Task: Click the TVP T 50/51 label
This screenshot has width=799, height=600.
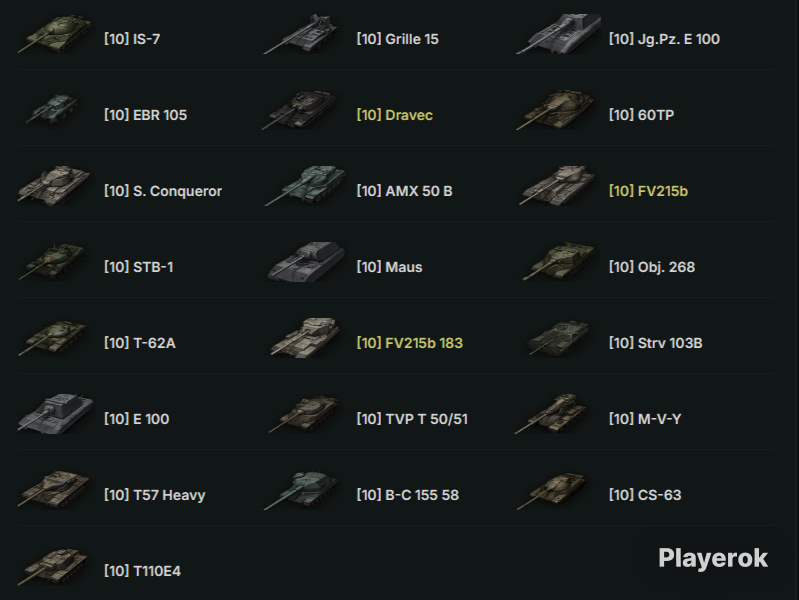Action: click(x=412, y=419)
